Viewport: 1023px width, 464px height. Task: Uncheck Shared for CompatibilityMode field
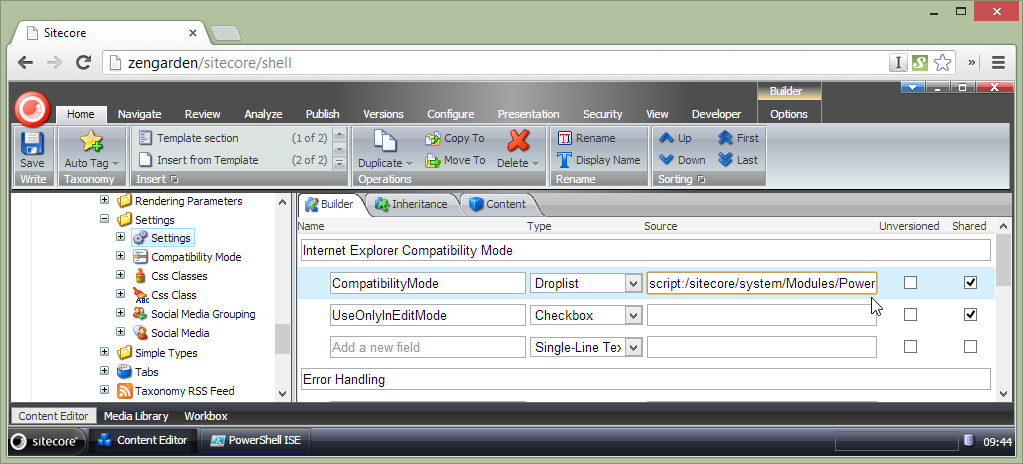969,283
